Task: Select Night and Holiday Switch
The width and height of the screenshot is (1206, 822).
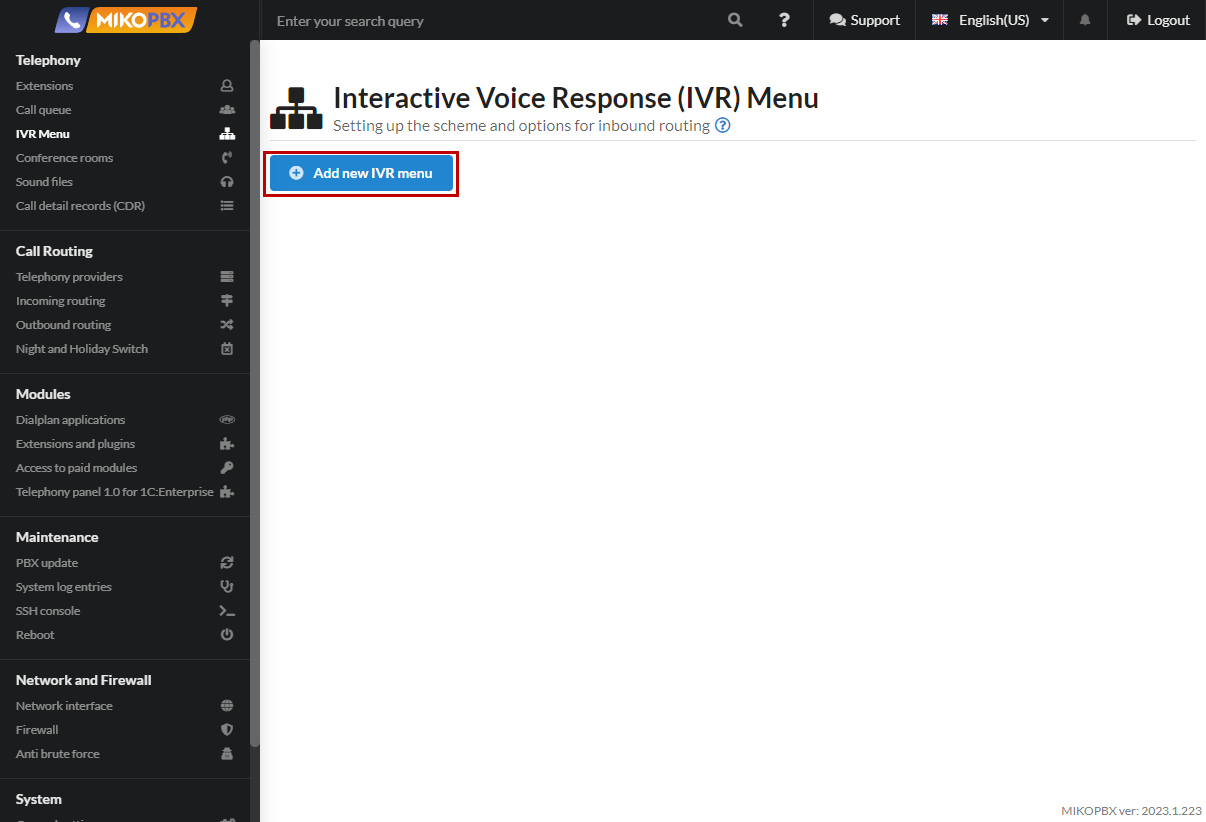Action: [x=82, y=349]
